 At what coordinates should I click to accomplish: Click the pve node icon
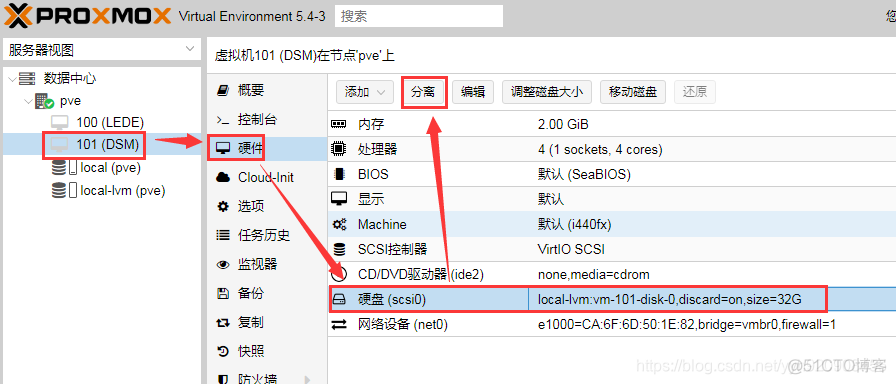[44, 101]
